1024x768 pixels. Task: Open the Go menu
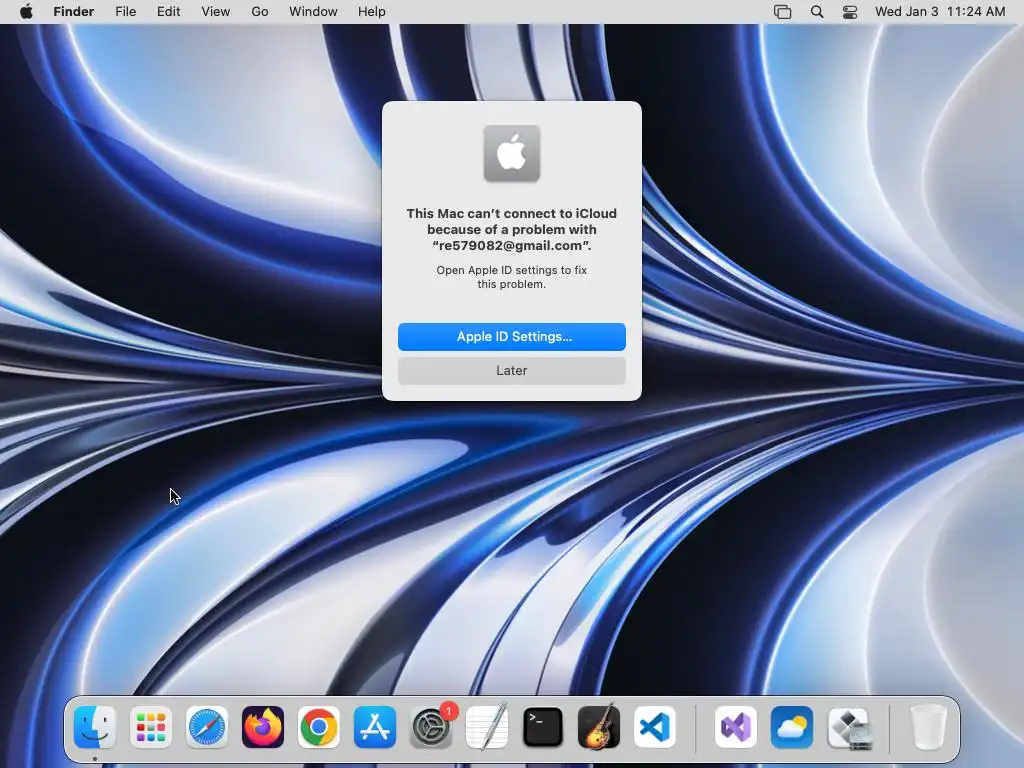(x=260, y=11)
